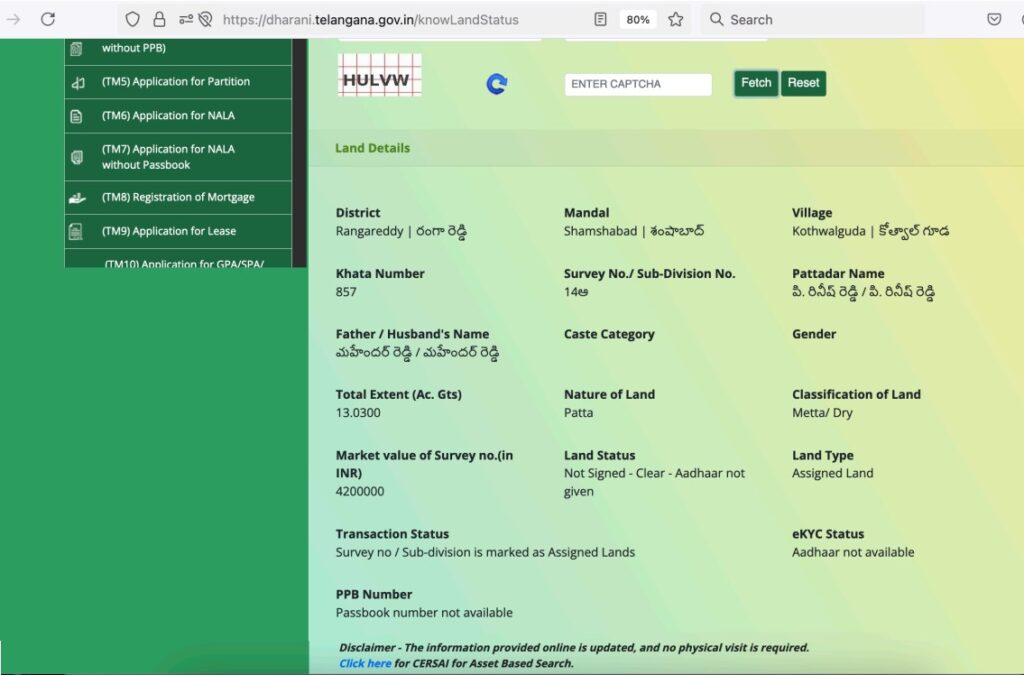Open the permissions icon beside the padlock
Screen dimensions: 1024x675
pyautogui.click(x=186, y=19)
